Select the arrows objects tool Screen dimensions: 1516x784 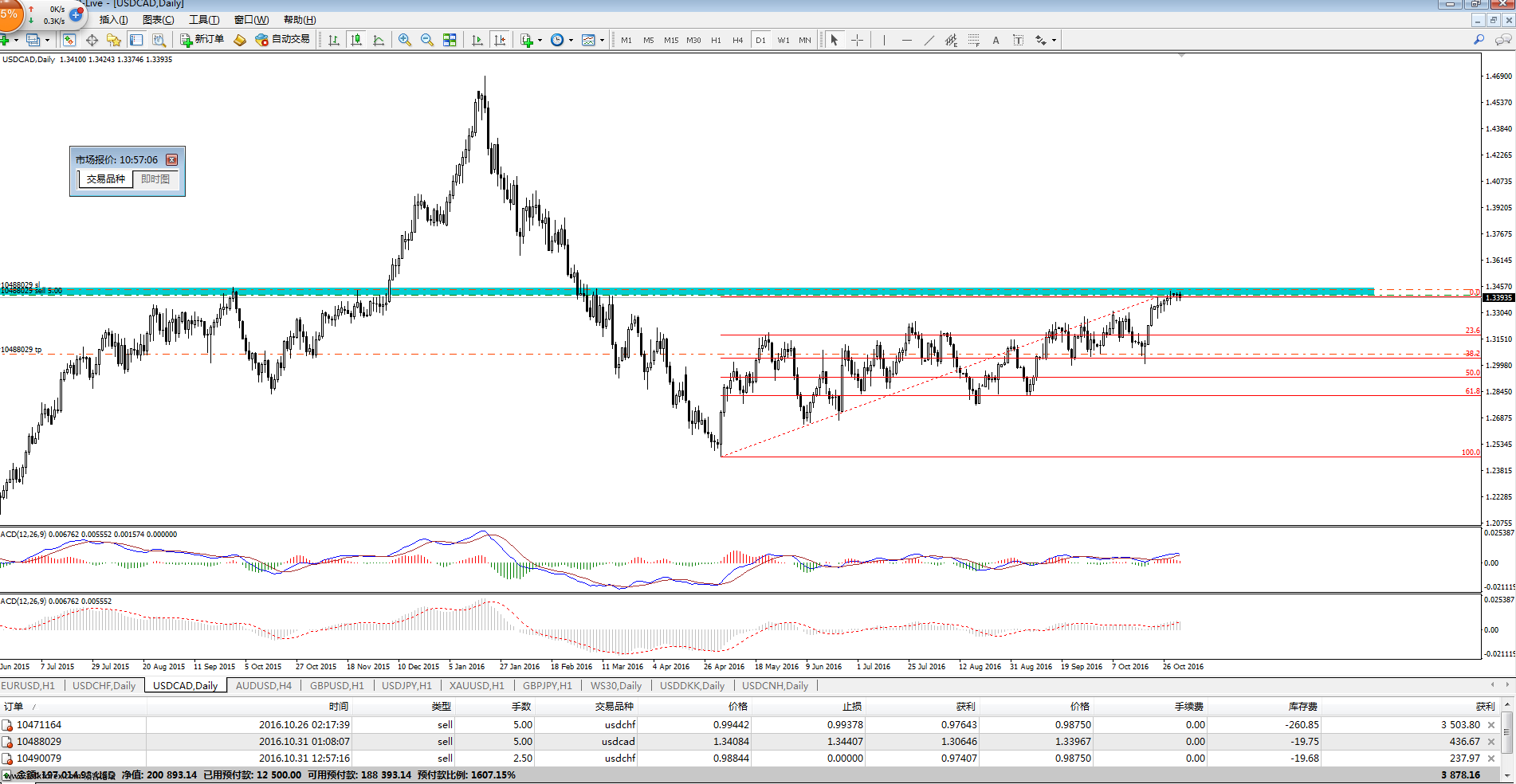coord(1041,40)
